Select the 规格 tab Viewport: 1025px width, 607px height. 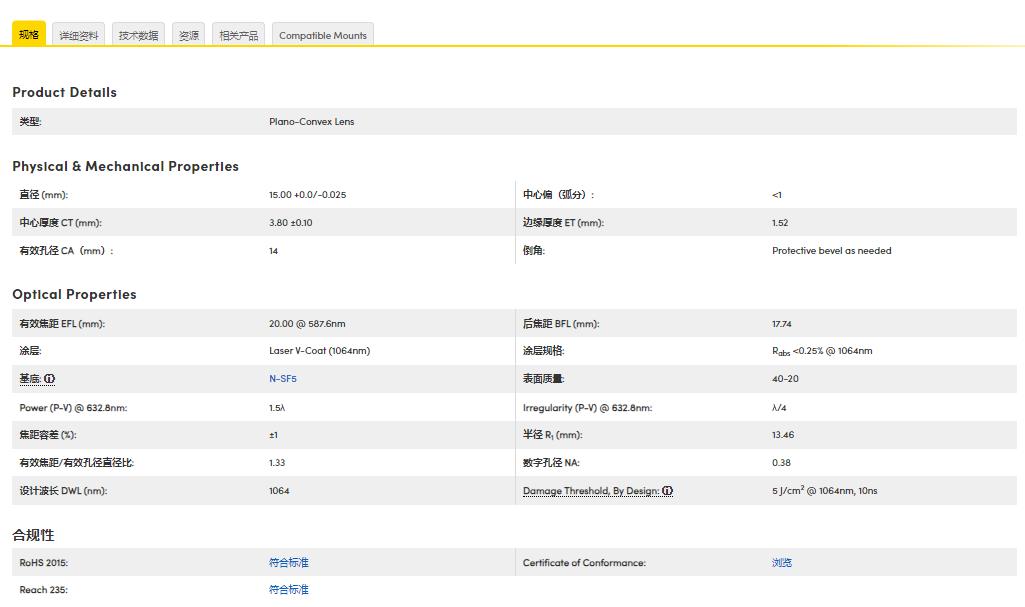click(x=29, y=35)
